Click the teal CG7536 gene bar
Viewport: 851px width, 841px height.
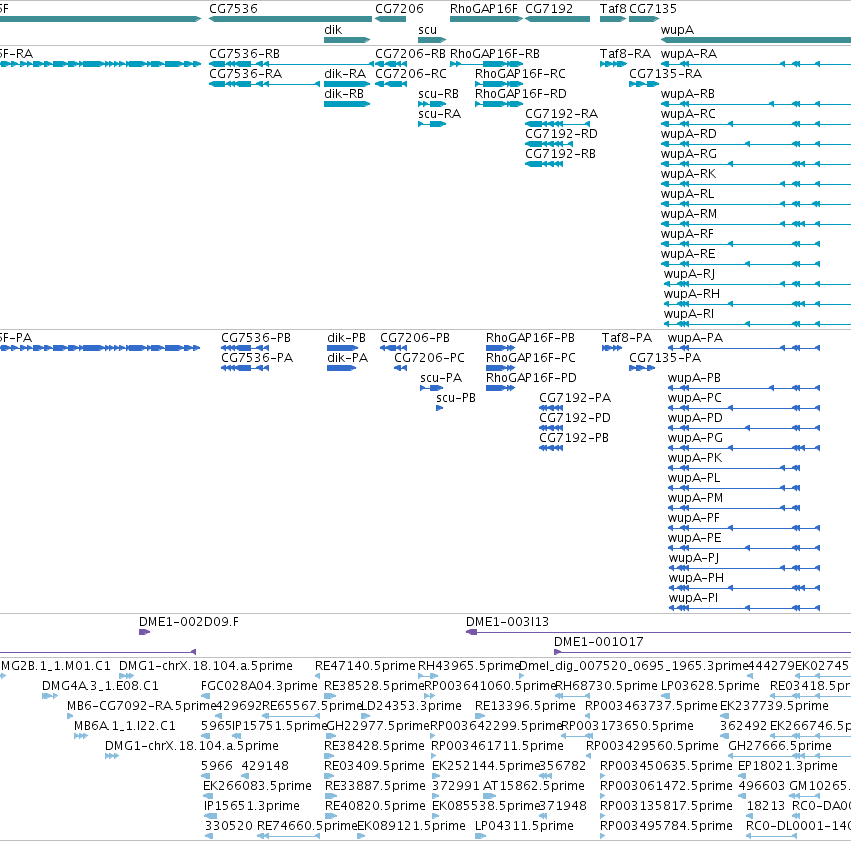point(290,19)
